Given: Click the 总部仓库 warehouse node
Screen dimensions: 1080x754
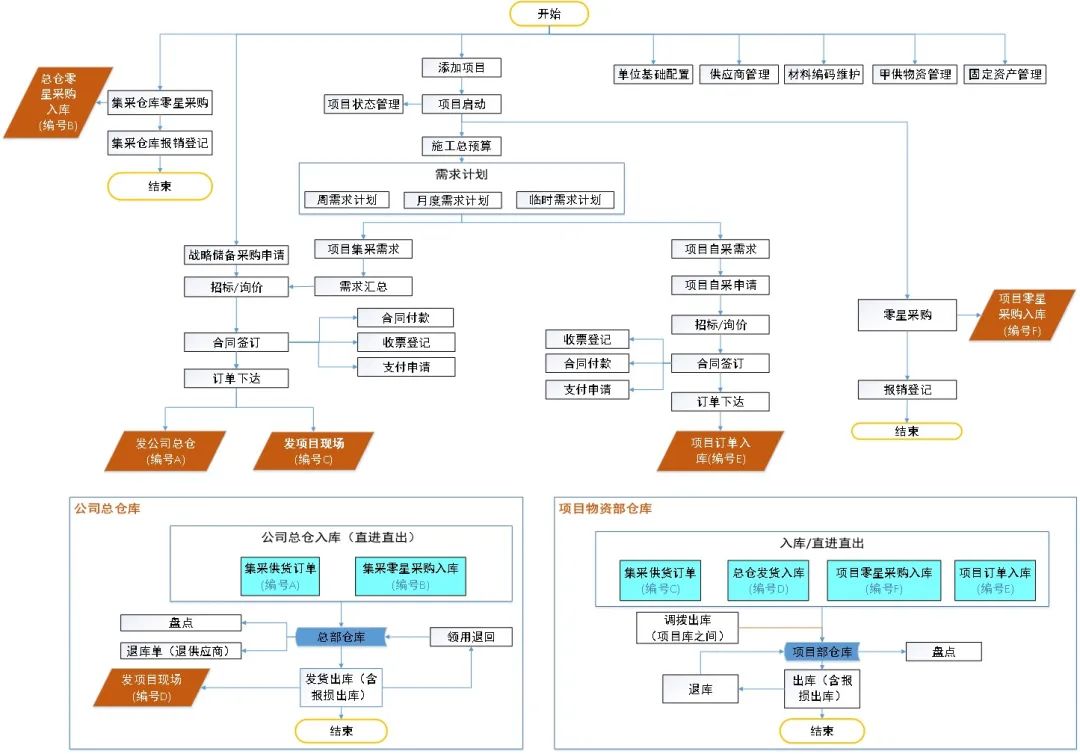Looking at the screenshot, I should pyautogui.click(x=339, y=636).
